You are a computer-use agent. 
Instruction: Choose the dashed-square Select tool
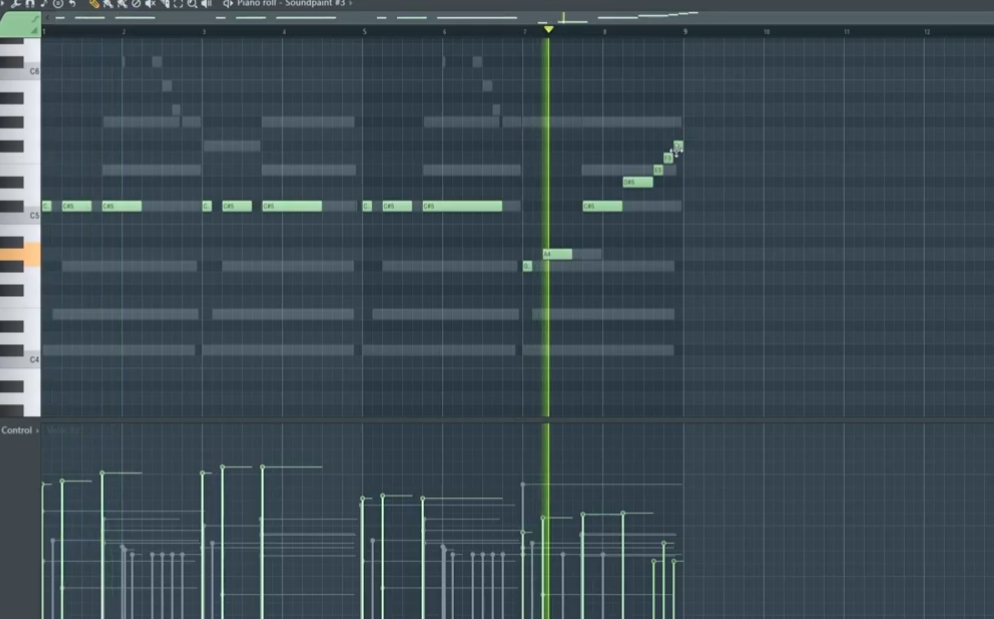click(x=178, y=3)
